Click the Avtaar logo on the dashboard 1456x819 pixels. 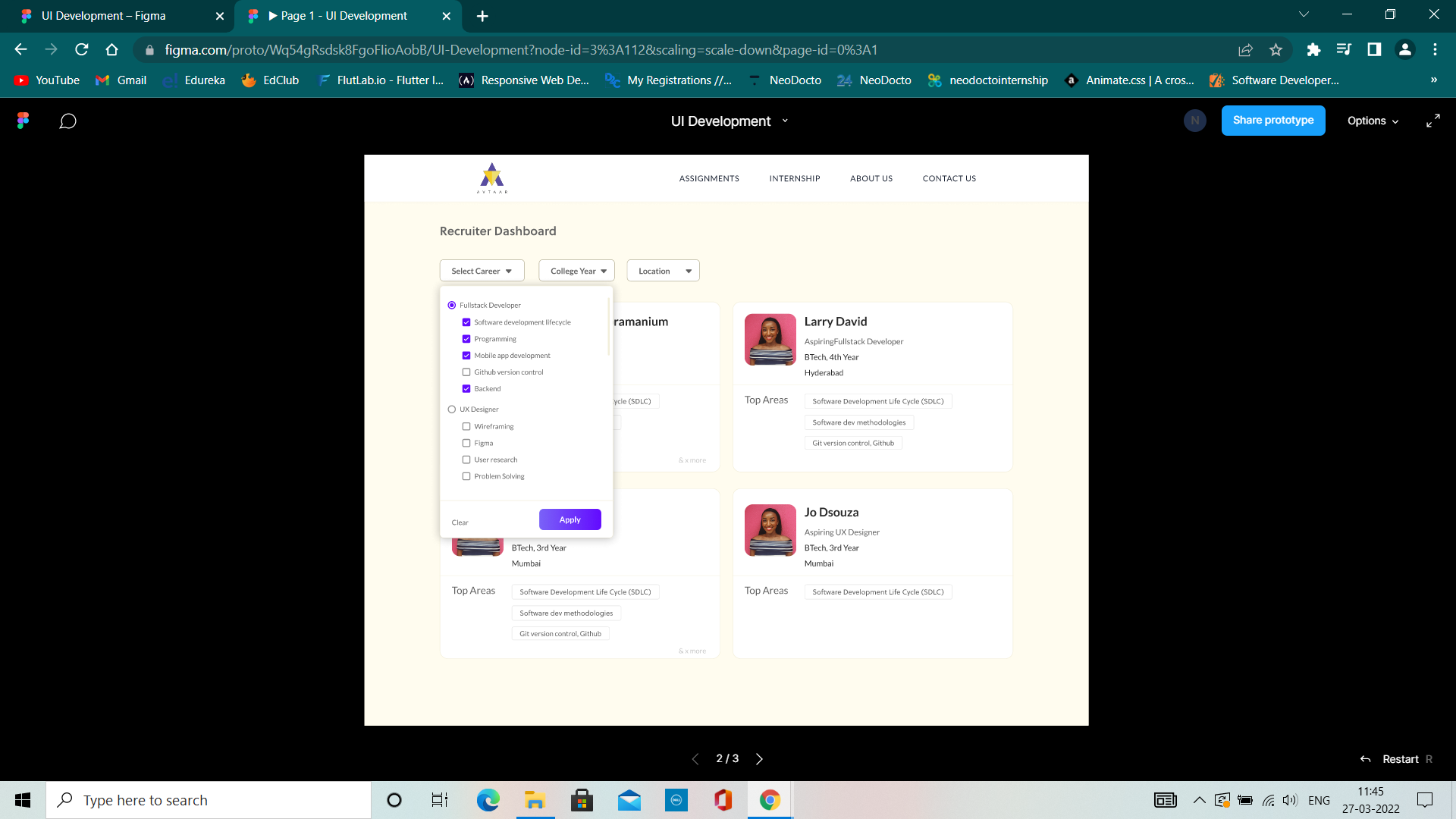click(x=492, y=177)
